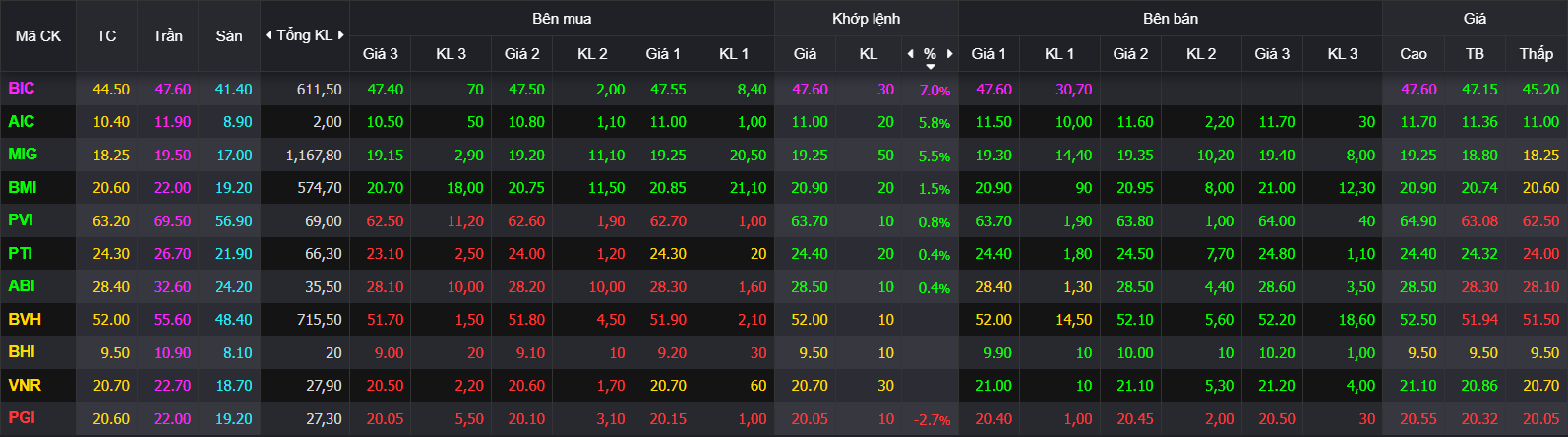Click the Khớp lệnh group header
Screen dimensions: 1568x437
pos(866,19)
